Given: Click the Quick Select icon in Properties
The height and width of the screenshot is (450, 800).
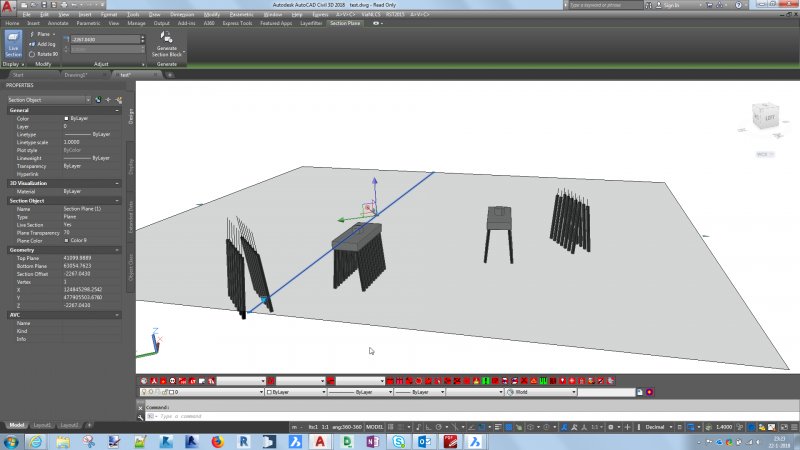Looking at the screenshot, I should pos(119,100).
